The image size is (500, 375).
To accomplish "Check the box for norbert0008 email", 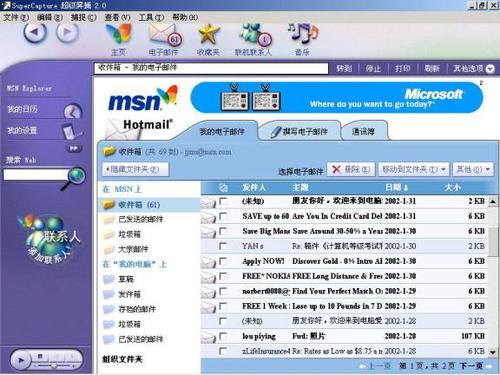I will (223, 291).
